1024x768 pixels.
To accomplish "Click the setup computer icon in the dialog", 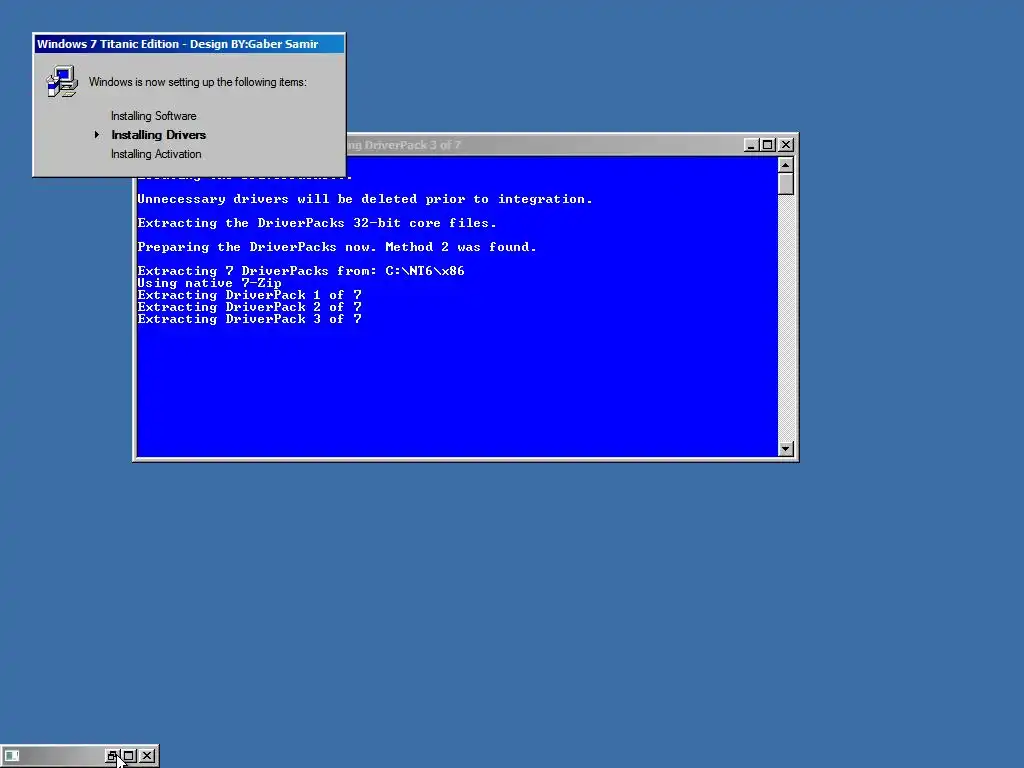I will point(62,82).
